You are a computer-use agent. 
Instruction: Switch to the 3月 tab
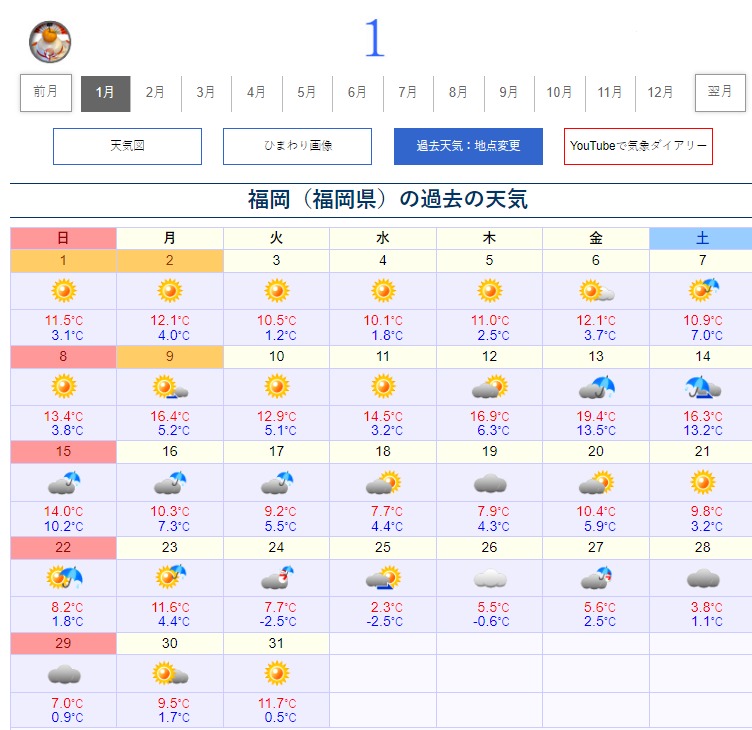(x=206, y=94)
